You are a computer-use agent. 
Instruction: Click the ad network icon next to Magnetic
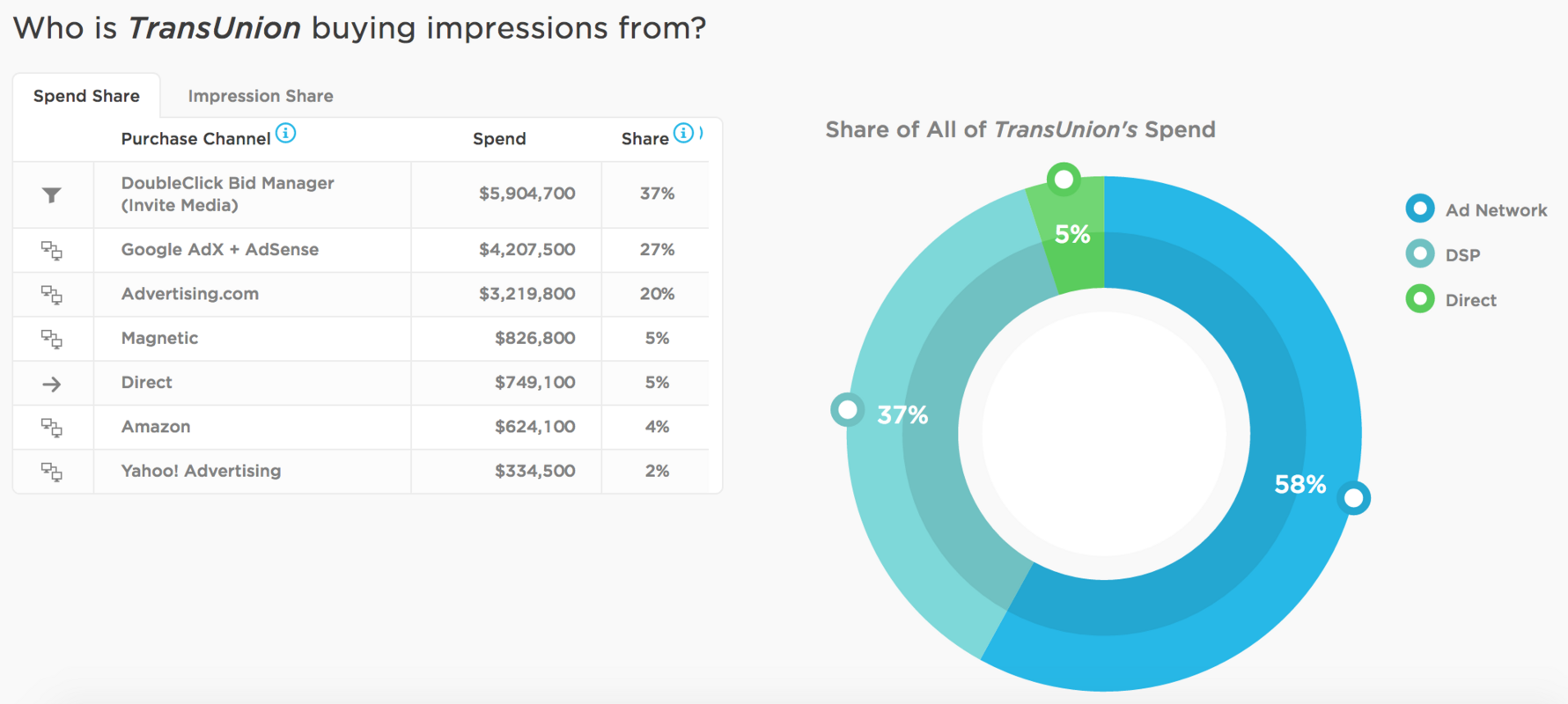click(53, 338)
